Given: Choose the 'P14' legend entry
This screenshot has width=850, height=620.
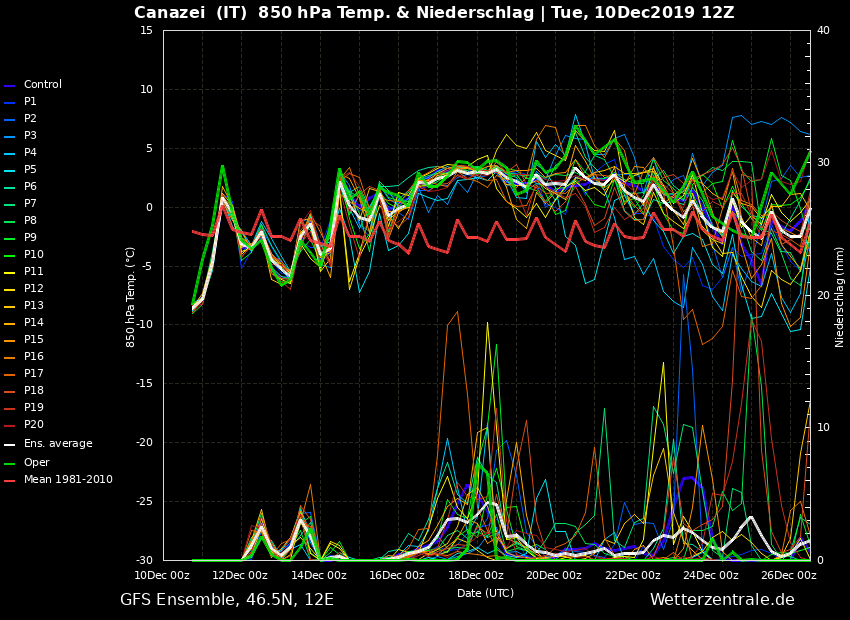Looking at the screenshot, I should pos(34,322).
